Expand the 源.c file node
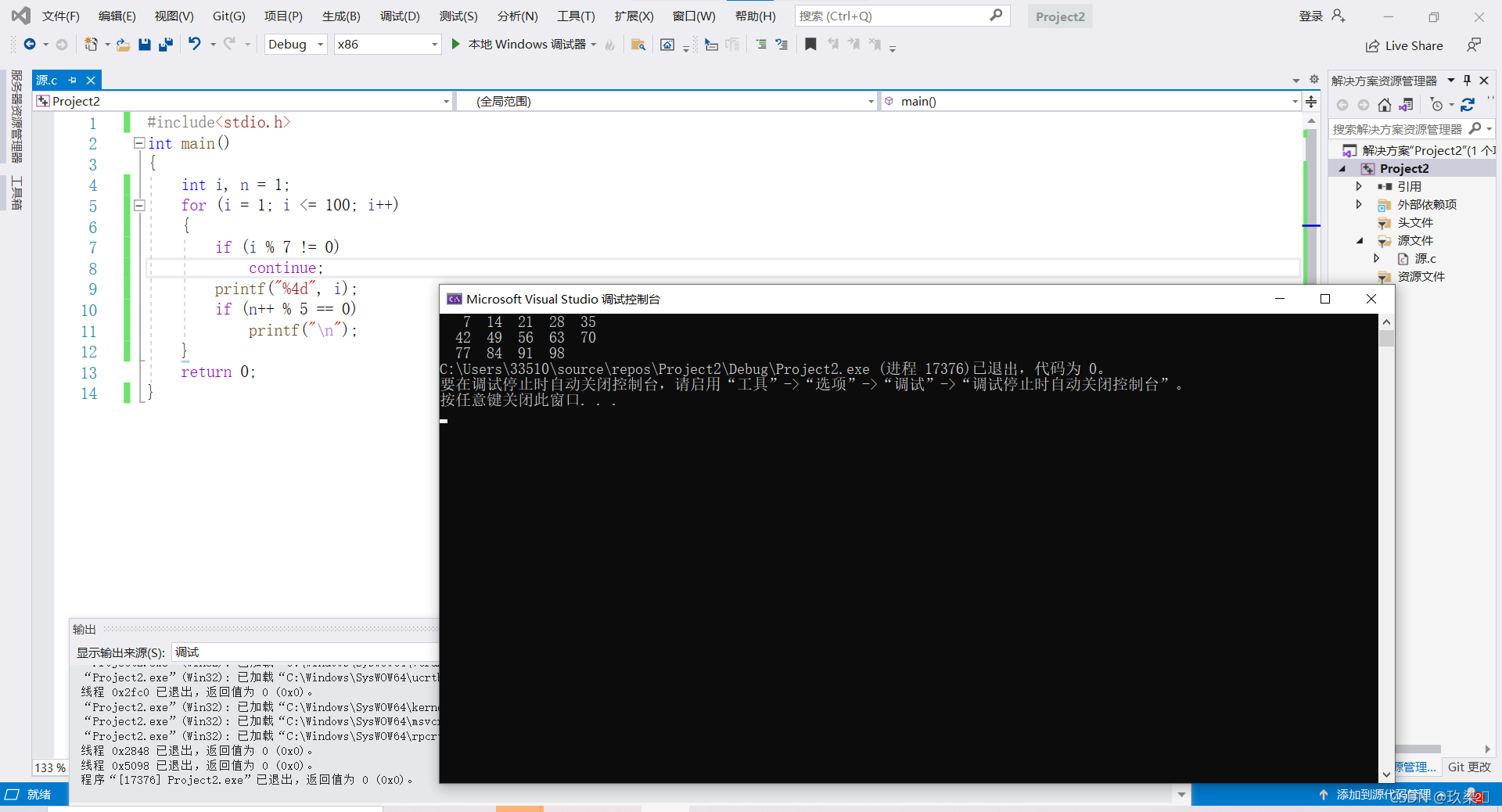Screen dimensions: 1502x812 1376,258
